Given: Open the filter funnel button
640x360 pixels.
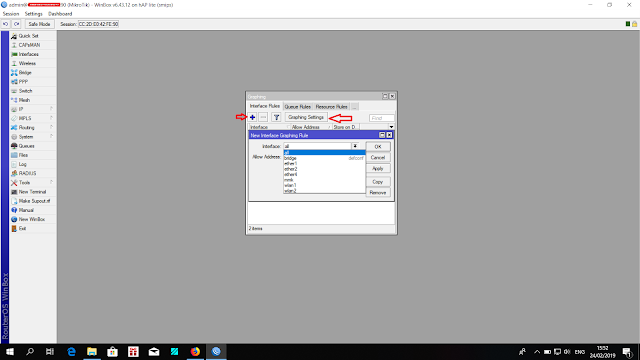Looking at the screenshot, I should 276,118.
